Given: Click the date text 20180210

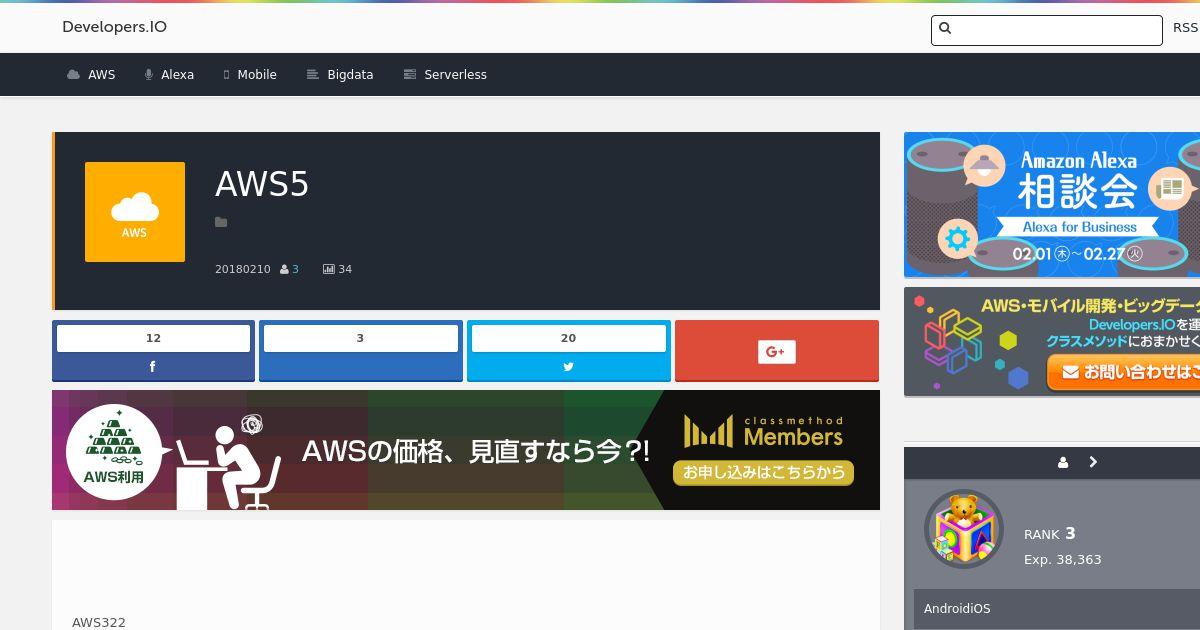Looking at the screenshot, I should (x=243, y=270).
